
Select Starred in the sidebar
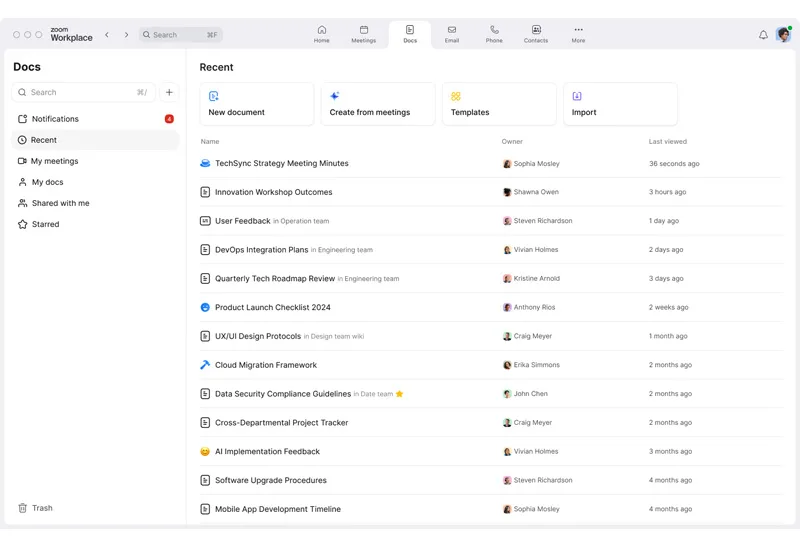[x=45, y=224]
